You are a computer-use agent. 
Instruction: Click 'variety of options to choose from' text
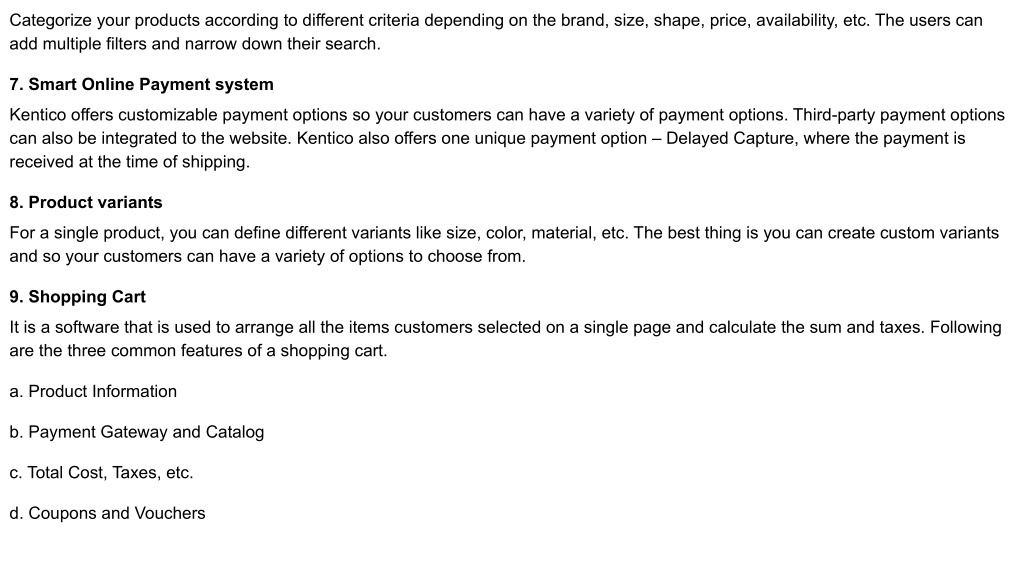point(399,257)
